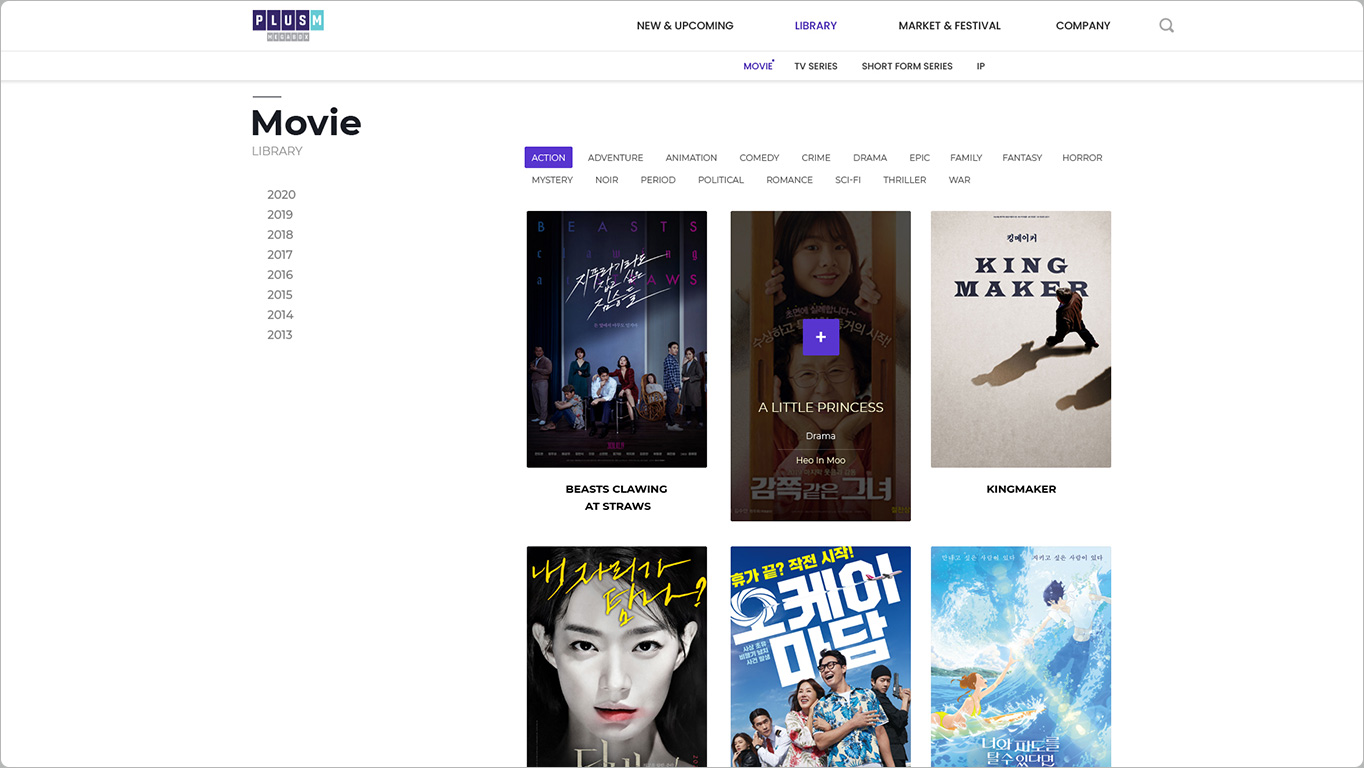Open the Kingmaker poster
Viewport: 1364px width, 768px height.
tap(1021, 339)
